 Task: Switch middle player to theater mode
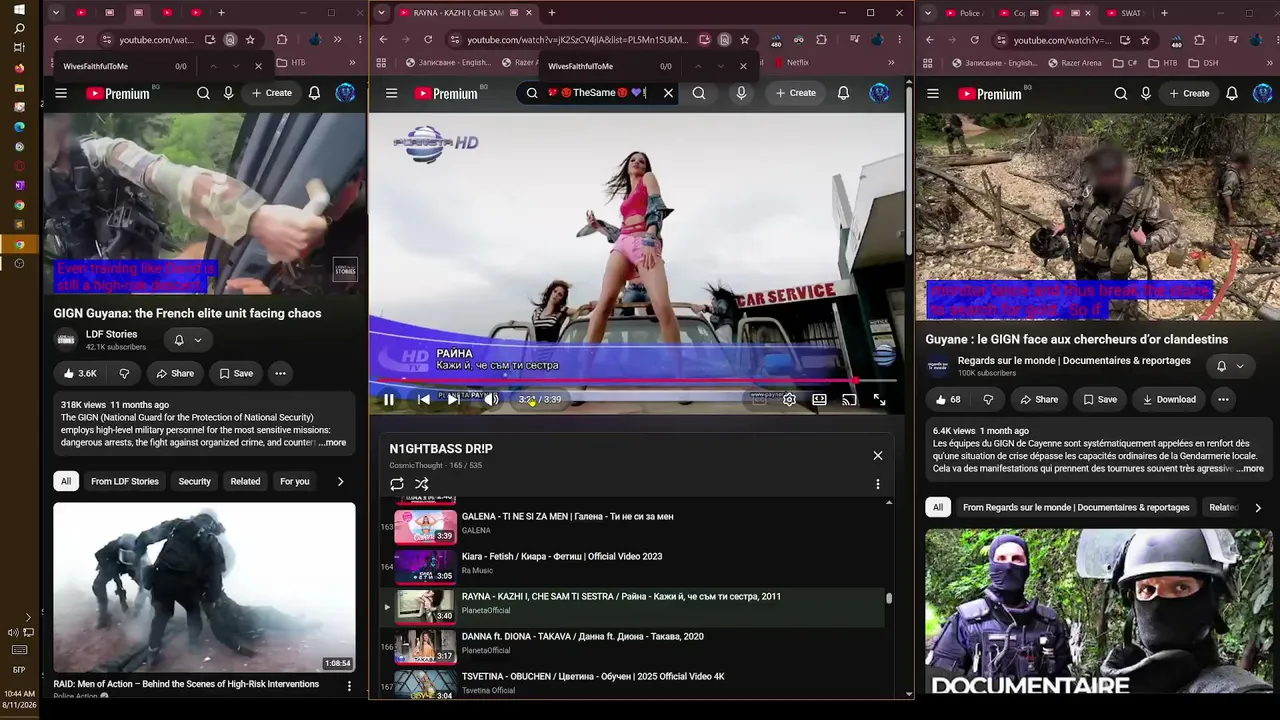(x=819, y=399)
